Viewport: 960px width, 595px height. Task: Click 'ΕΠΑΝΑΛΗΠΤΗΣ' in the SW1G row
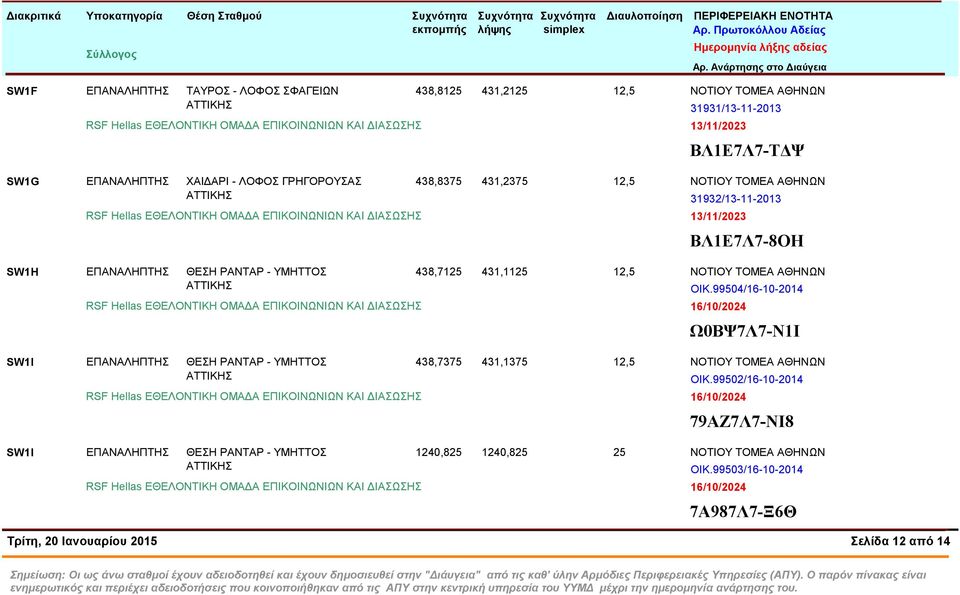(x=127, y=181)
